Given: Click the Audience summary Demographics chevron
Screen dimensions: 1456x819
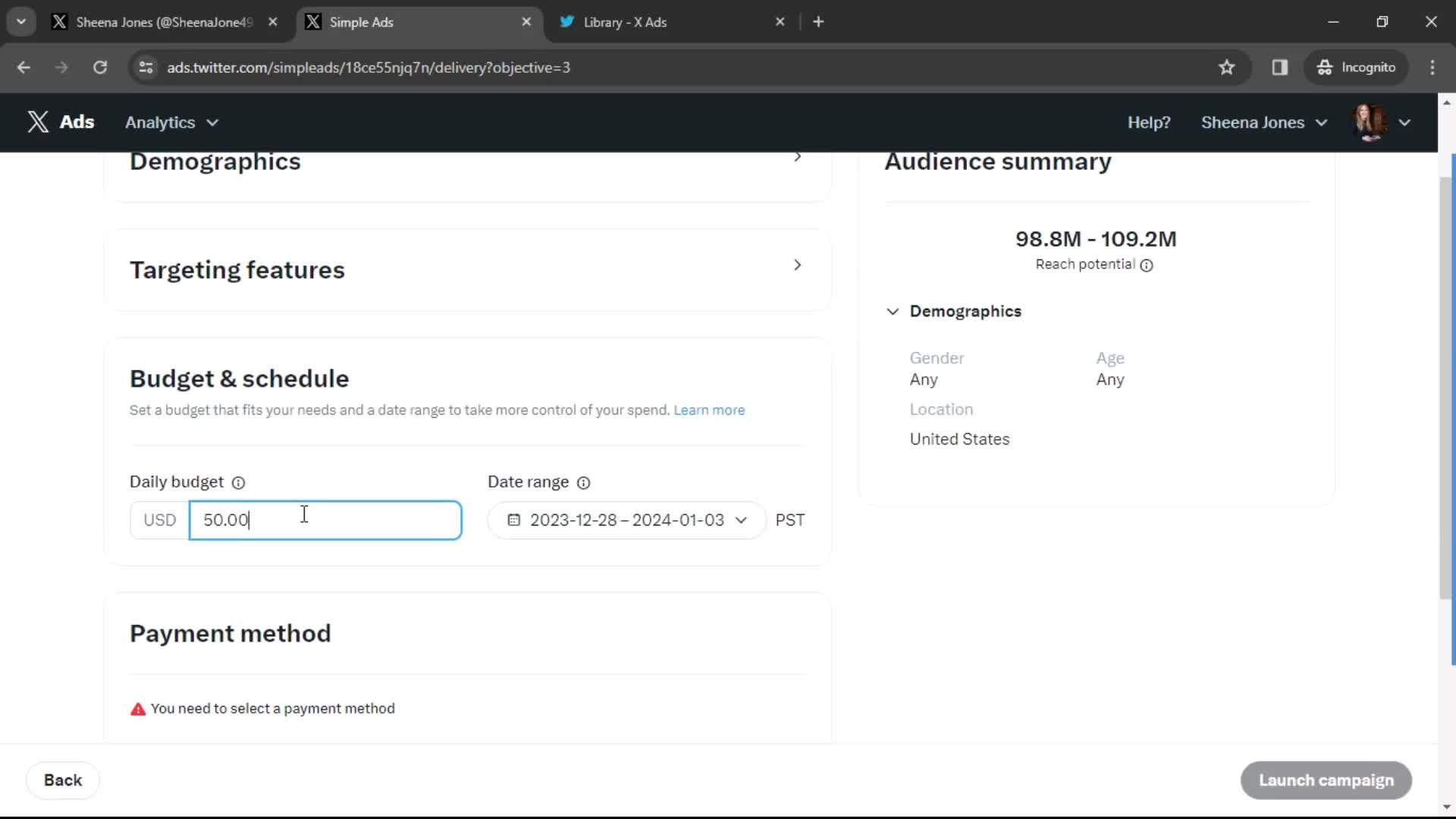Looking at the screenshot, I should pos(893,311).
